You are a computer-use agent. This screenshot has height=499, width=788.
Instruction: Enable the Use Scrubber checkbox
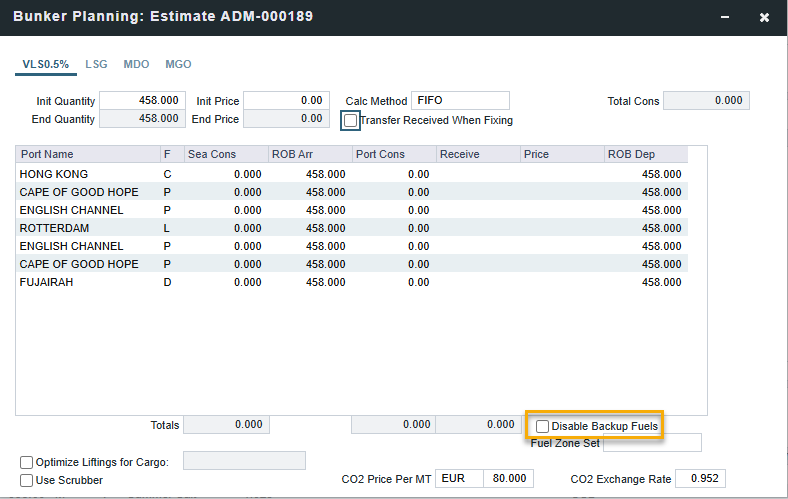(x=27, y=480)
